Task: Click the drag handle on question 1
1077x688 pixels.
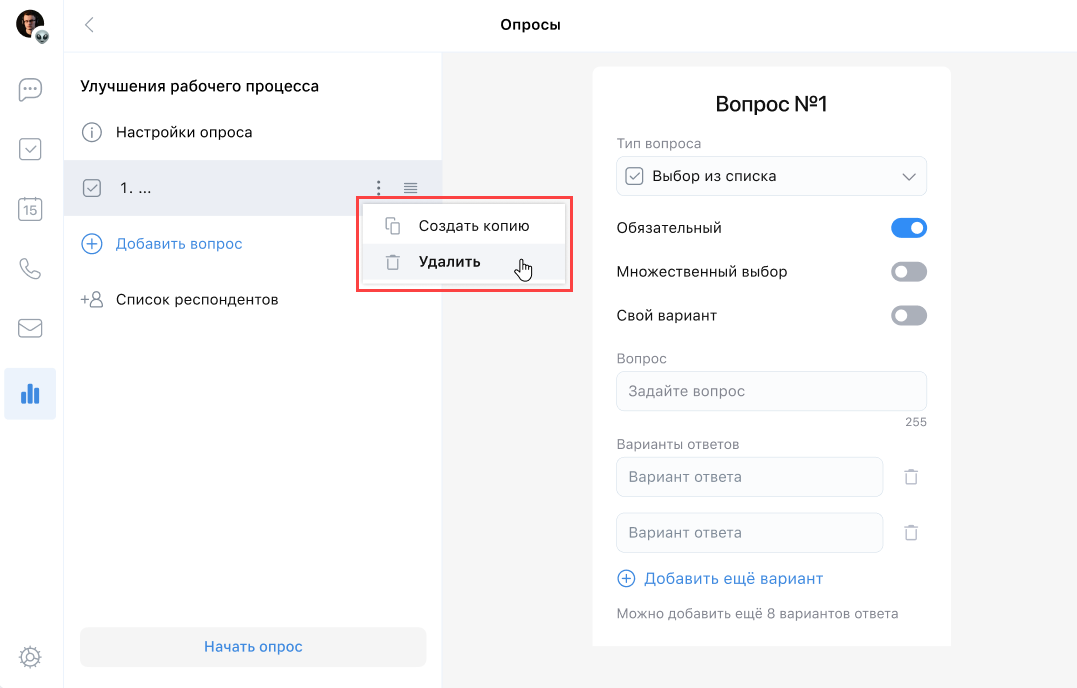Action: [x=410, y=187]
